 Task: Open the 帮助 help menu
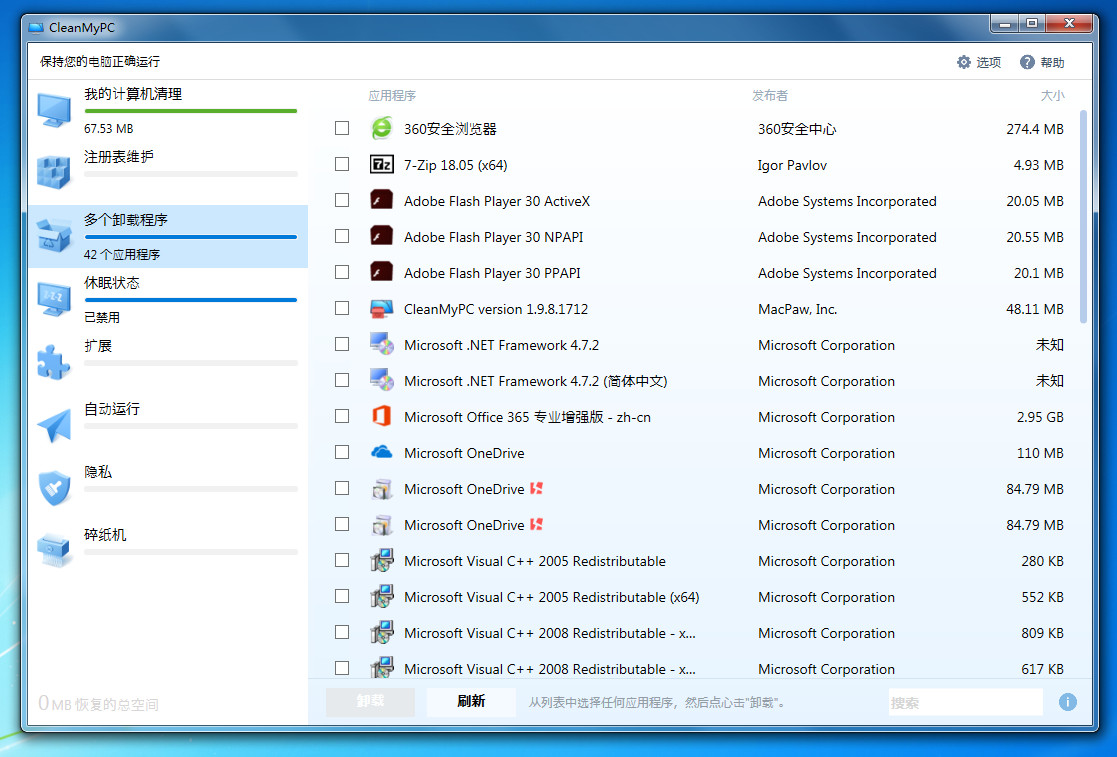[x=1042, y=62]
